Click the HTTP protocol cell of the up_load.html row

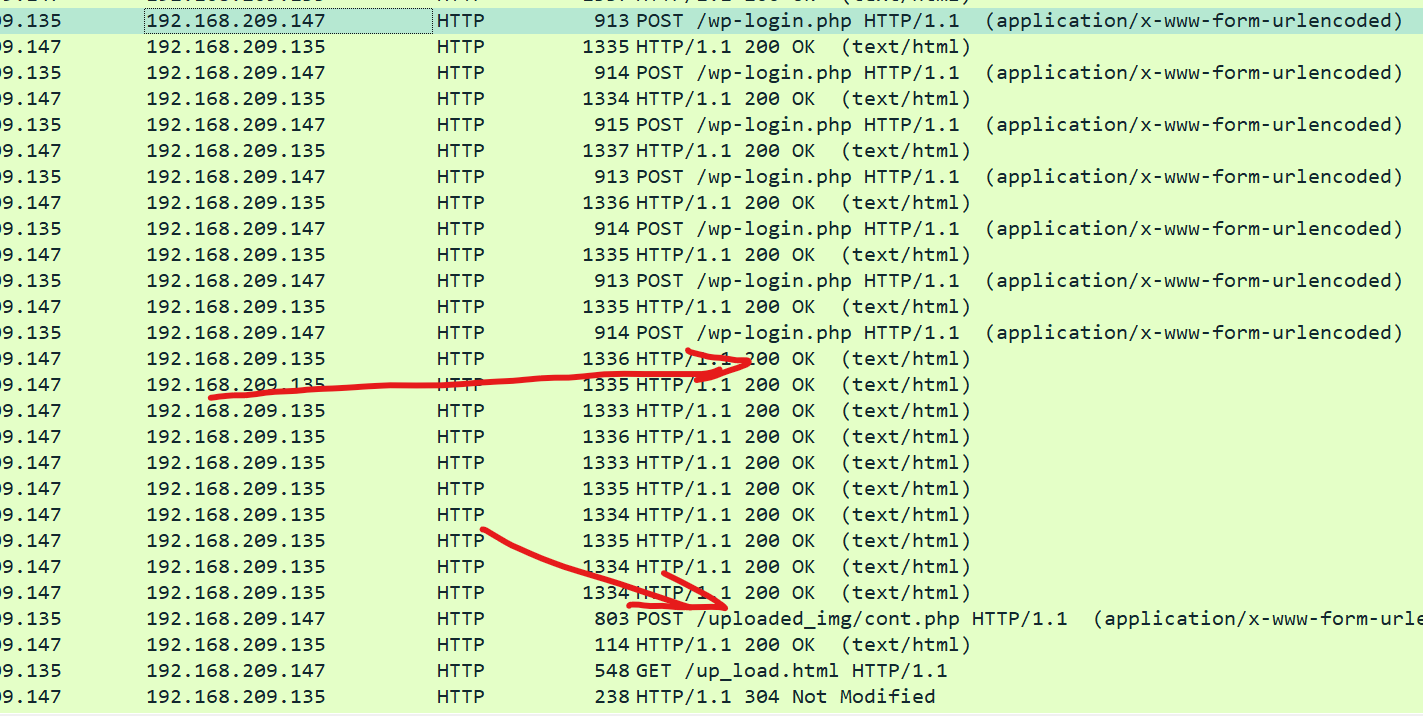[x=460, y=671]
